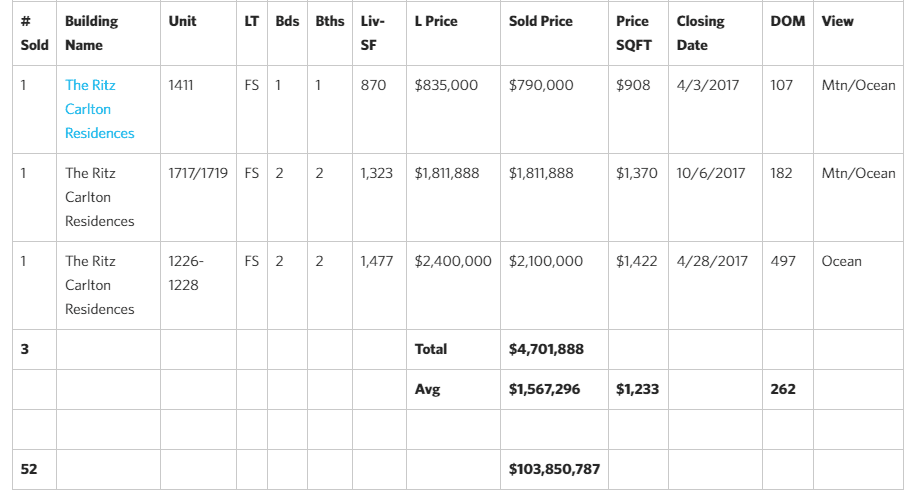Select the $2,400,000 list price cell
Screen dimensions: 920x490
coord(453,261)
